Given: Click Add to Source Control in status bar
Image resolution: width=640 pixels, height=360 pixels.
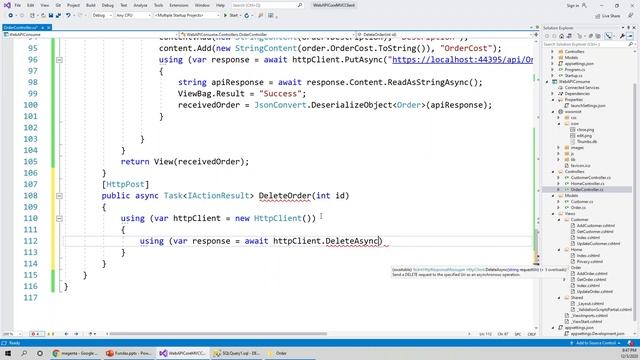Looking at the screenshot, I should tap(595, 343).
